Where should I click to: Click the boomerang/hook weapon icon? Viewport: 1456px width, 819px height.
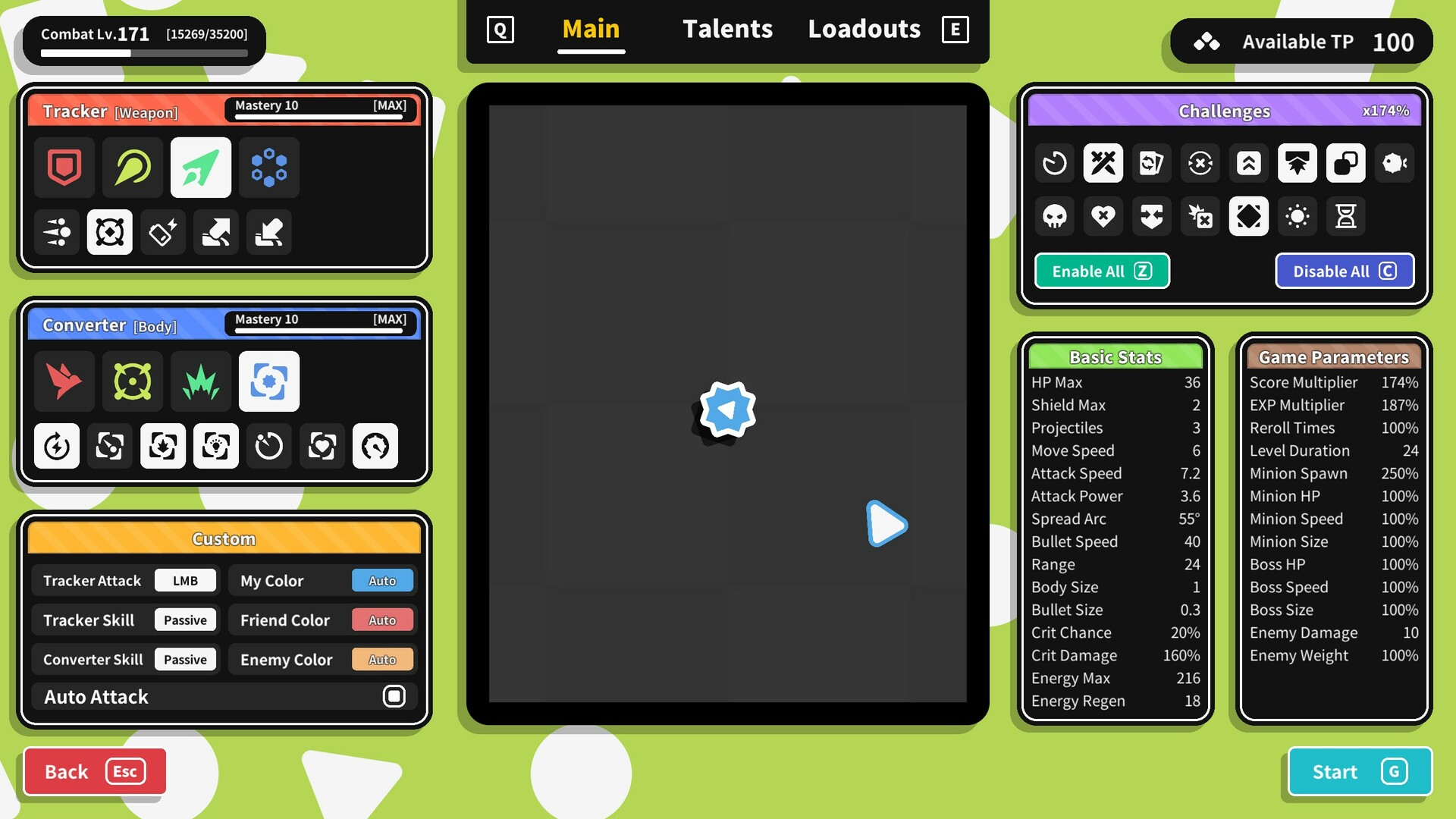(132, 167)
